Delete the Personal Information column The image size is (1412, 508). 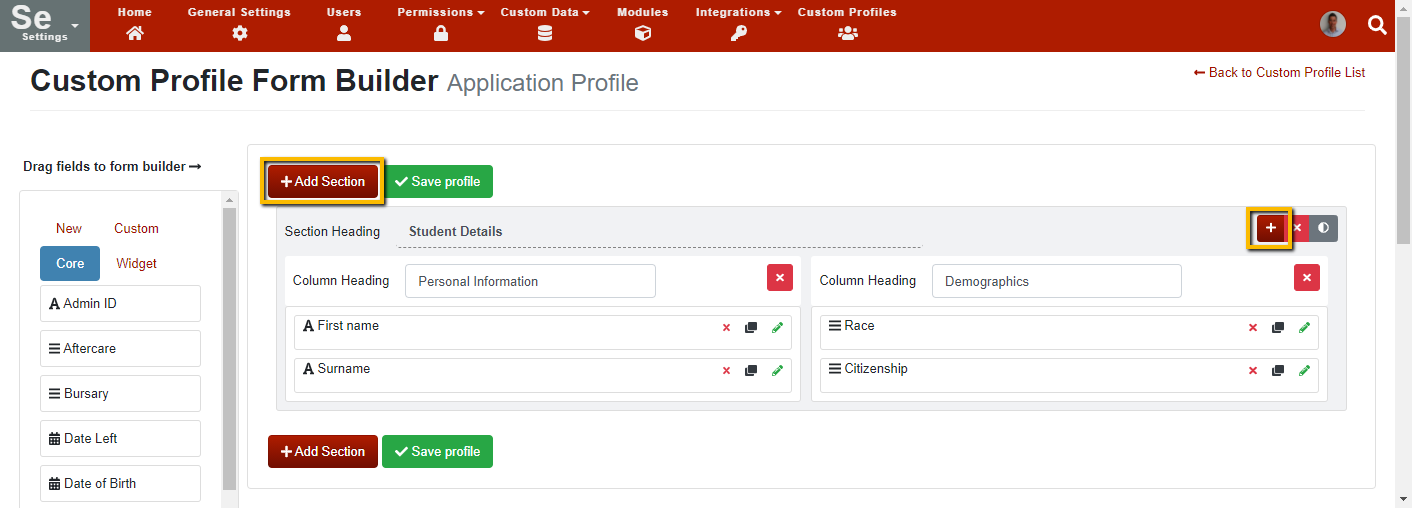coord(779,278)
